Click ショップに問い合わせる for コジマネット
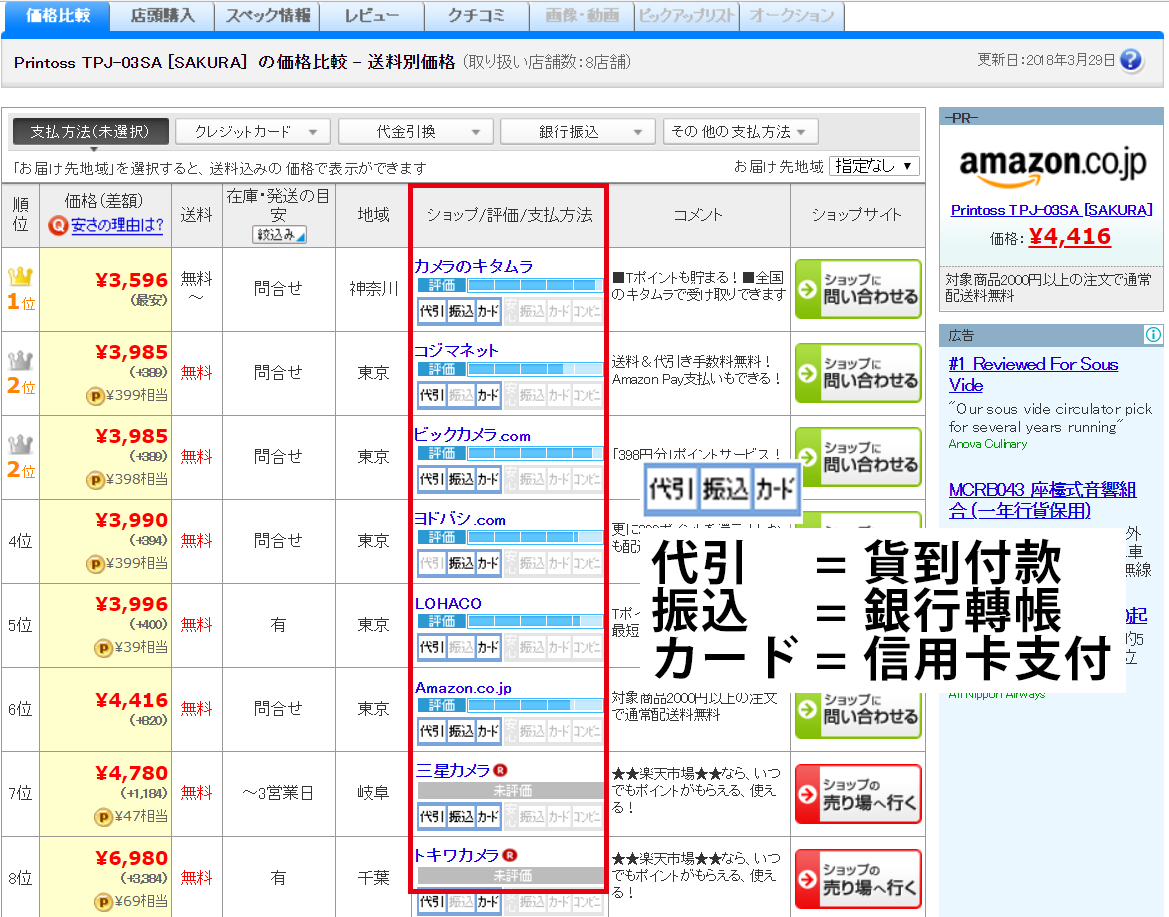 click(x=858, y=373)
